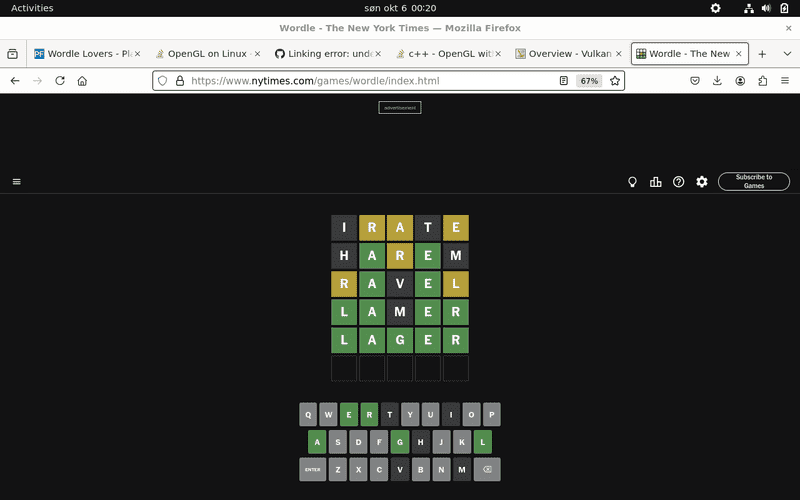Open the Wordle hamburger navigation menu

point(17,182)
